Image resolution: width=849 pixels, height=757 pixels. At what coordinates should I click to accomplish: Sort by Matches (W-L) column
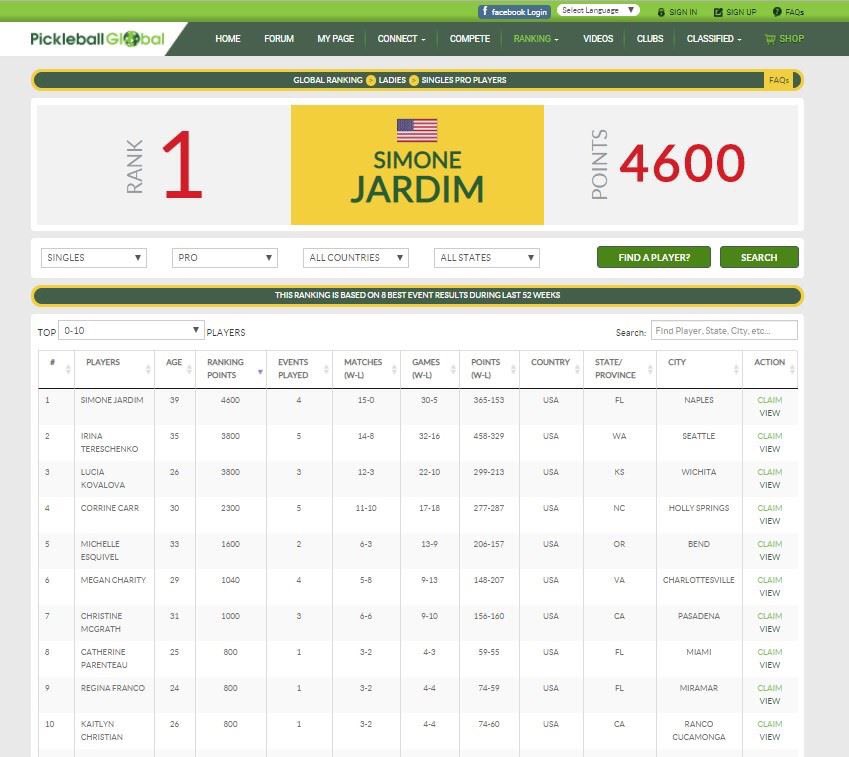(x=366, y=369)
